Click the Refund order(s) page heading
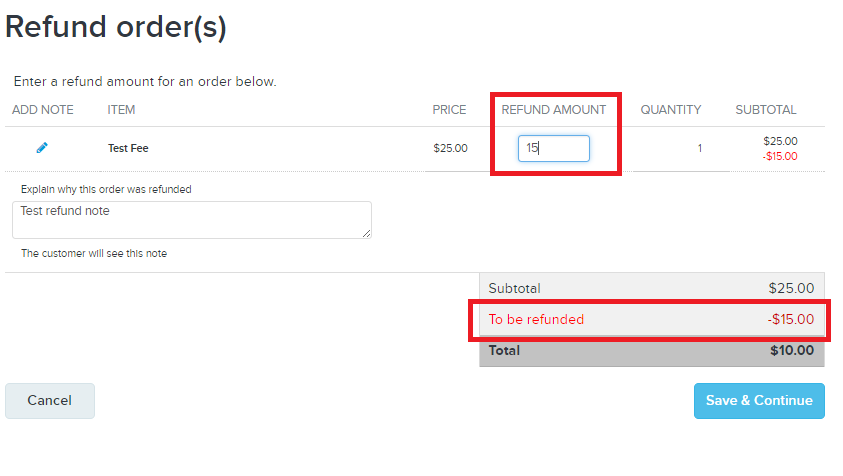Screen dimensions: 843x476 (116, 27)
